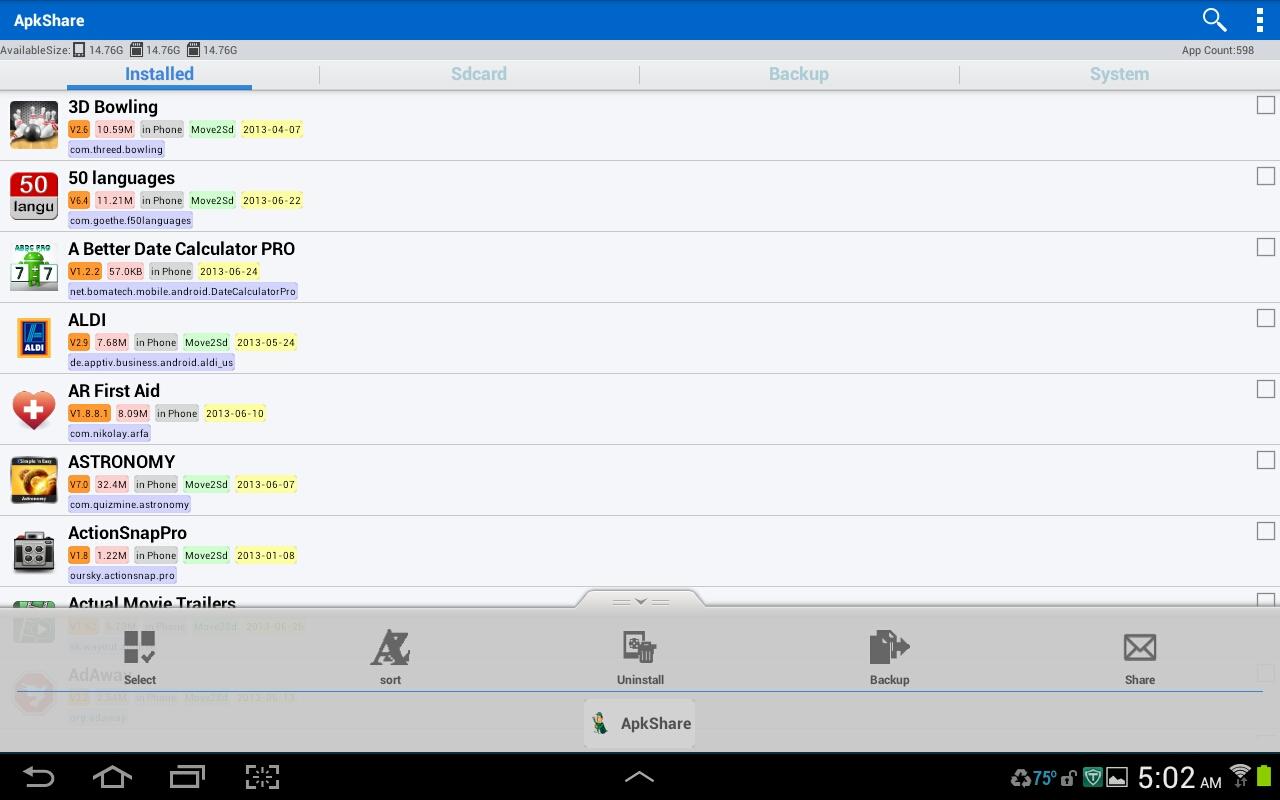The height and width of the screenshot is (800, 1280).
Task: Go to Android home screen
Action: tap(112, 777)
